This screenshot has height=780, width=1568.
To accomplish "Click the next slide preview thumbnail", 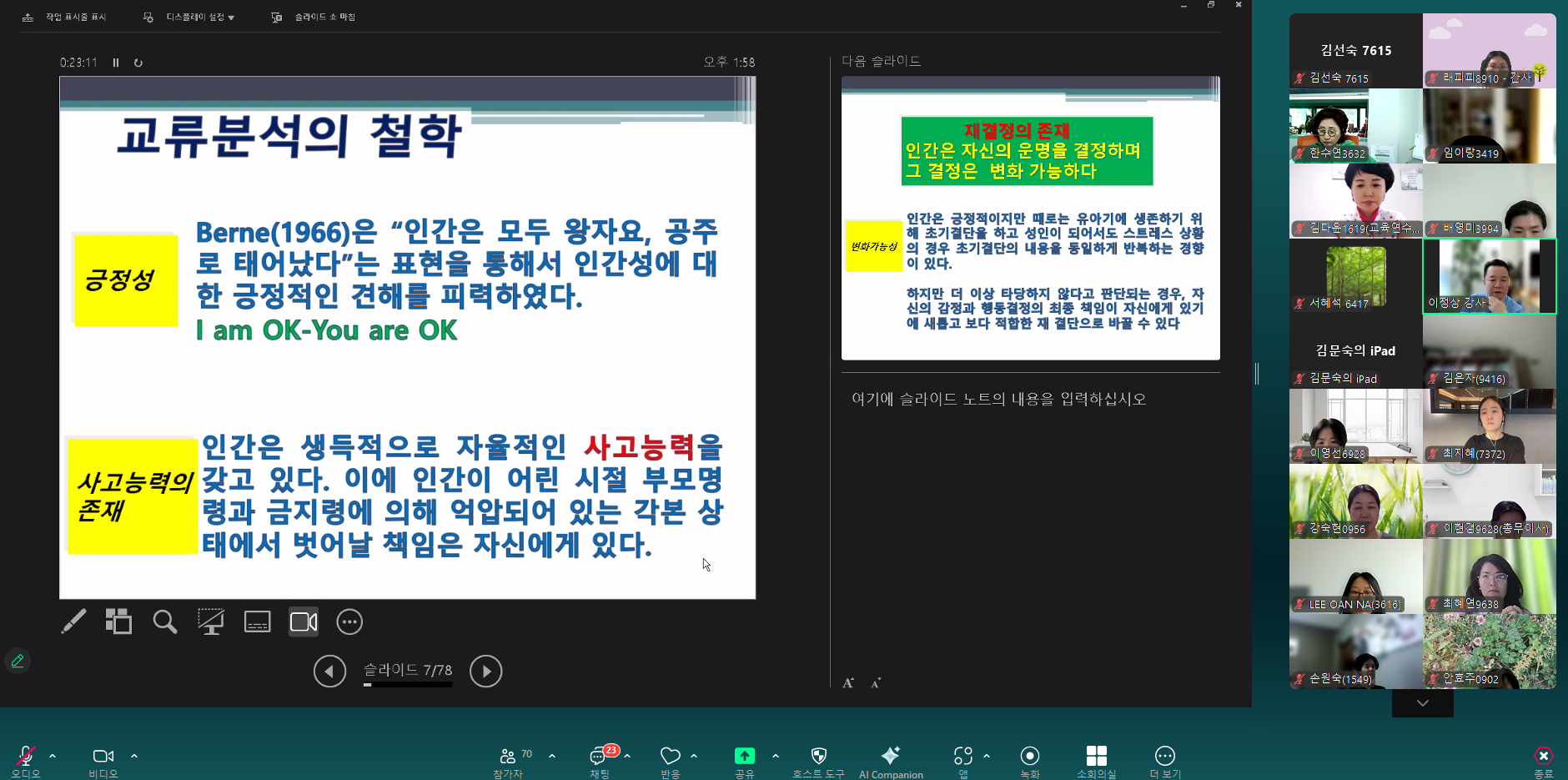I will [x=1030, y=219].
